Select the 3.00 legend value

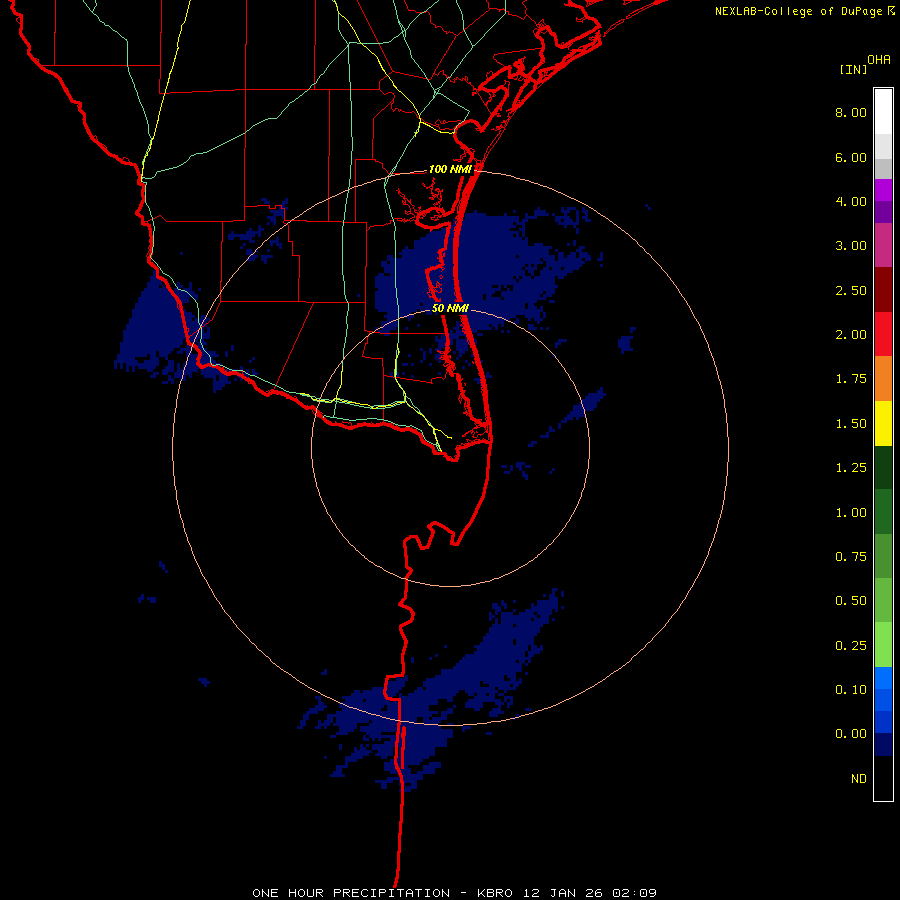pyautogui.click(x=851, y=246)
